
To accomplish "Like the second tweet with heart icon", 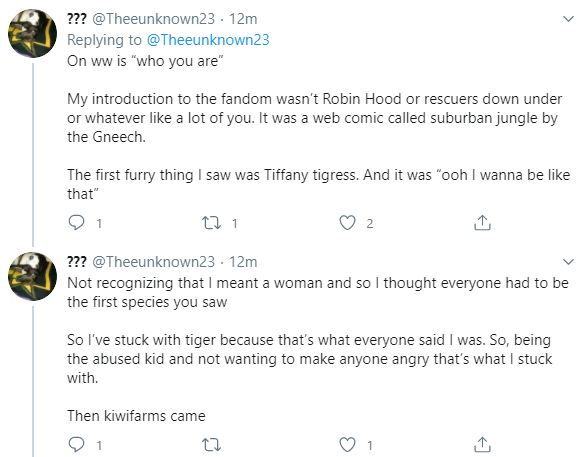I will point(347,444).
